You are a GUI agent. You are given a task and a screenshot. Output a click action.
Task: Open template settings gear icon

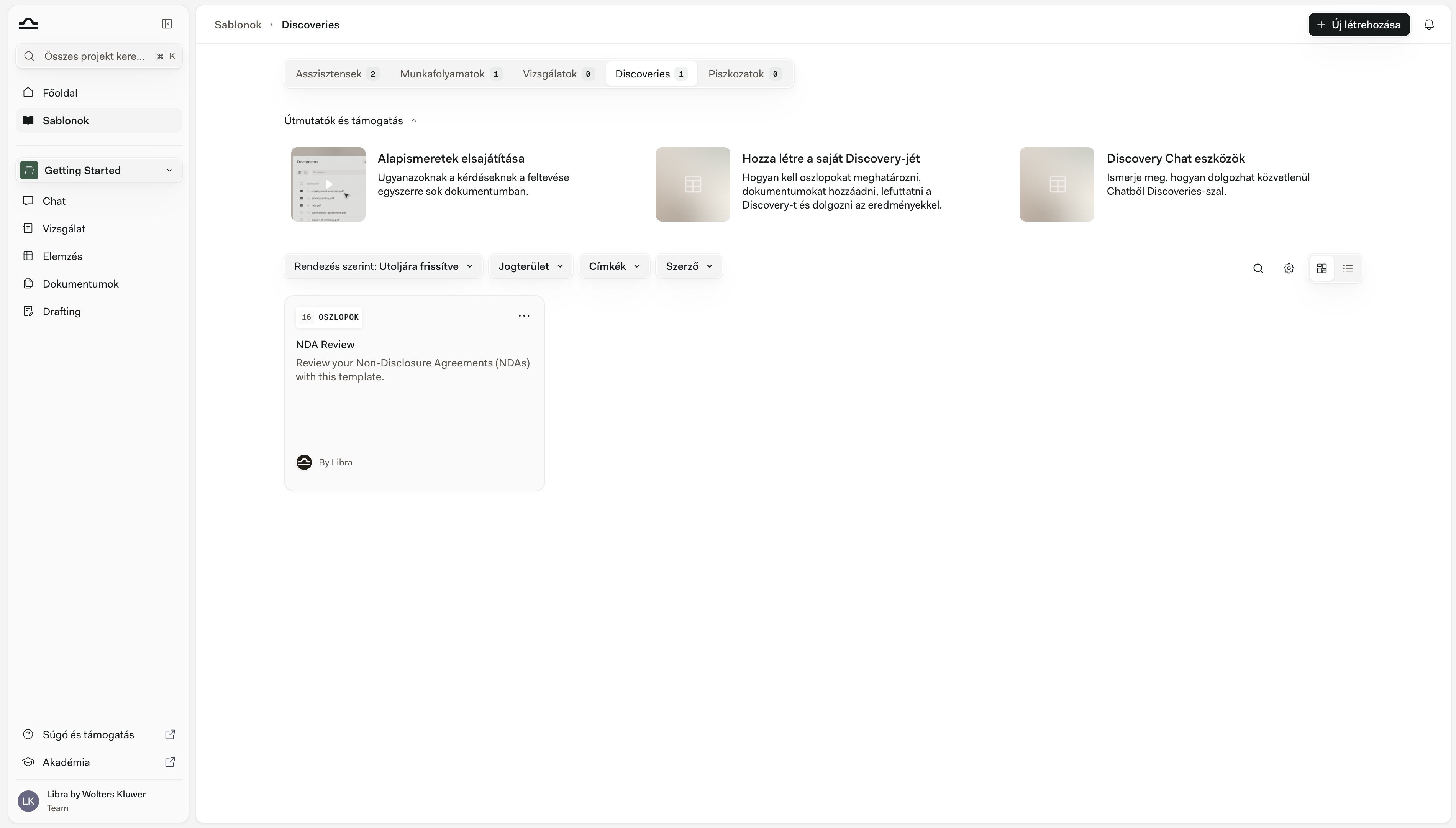(1289, 268)
